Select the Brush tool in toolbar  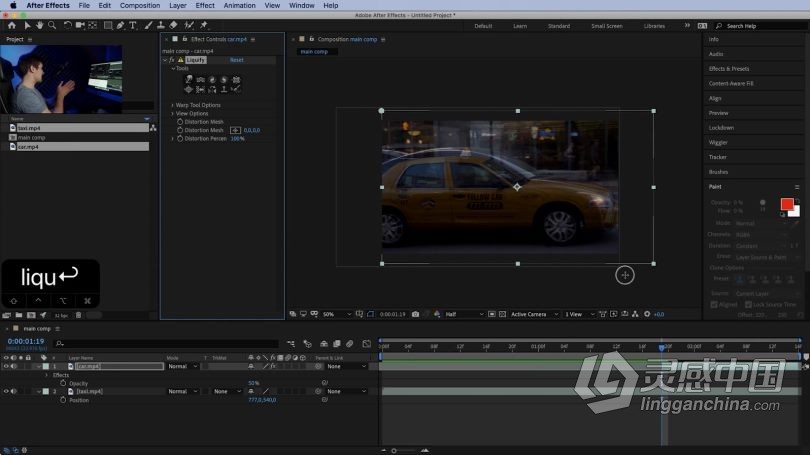tap(149, 25)
